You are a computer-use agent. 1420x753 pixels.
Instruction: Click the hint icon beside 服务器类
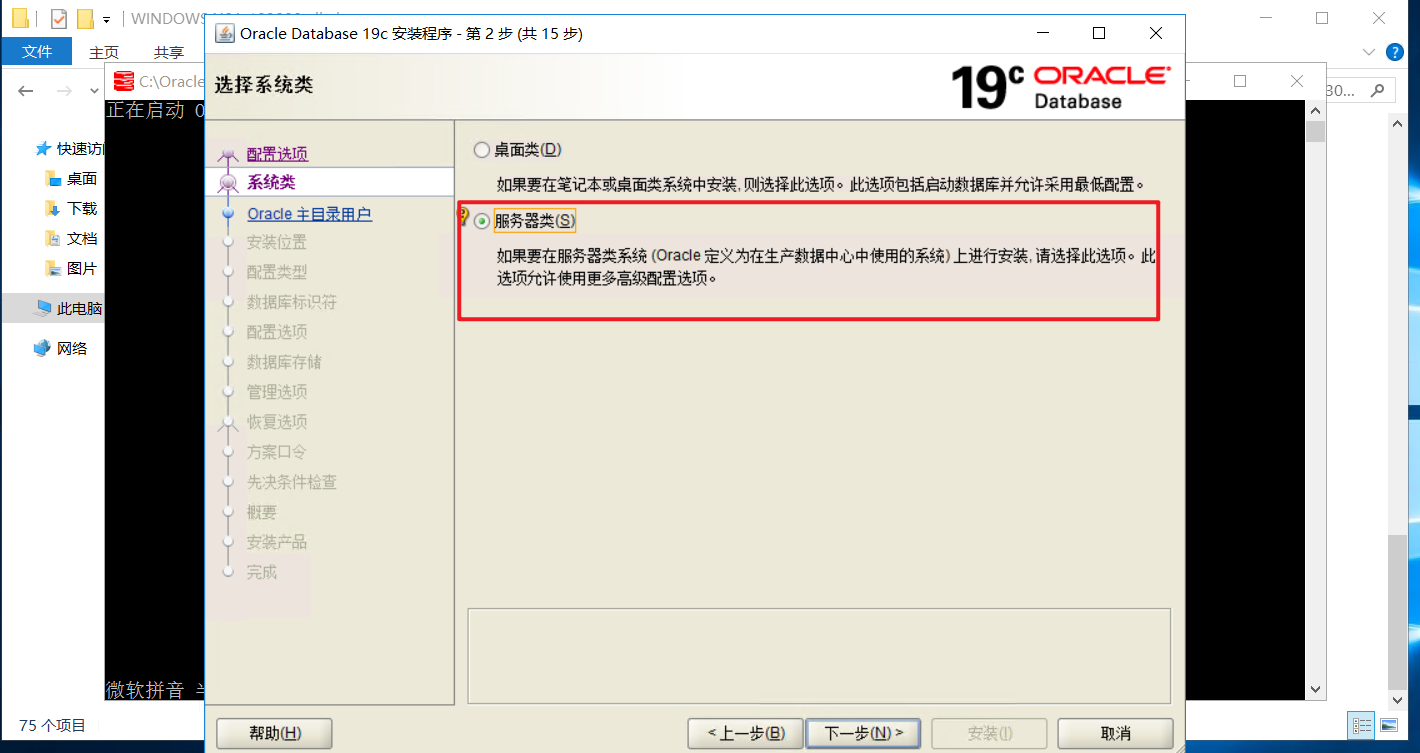pyautogui.click(x=463, y=216)
